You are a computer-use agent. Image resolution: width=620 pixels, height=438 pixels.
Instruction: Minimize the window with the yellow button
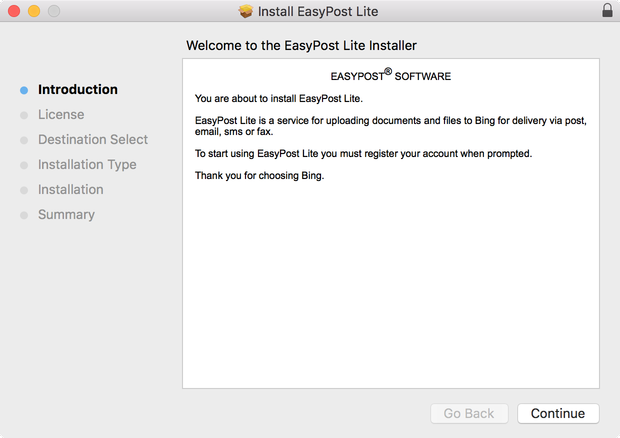tap(34, 11)
